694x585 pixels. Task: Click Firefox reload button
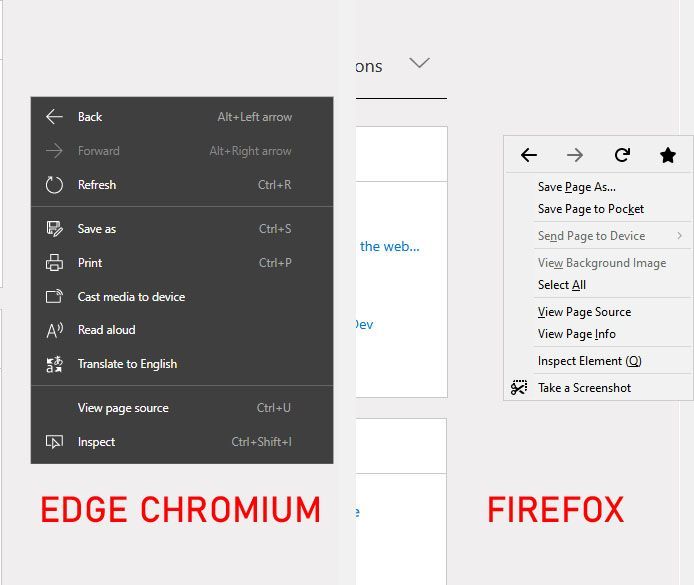622,155
